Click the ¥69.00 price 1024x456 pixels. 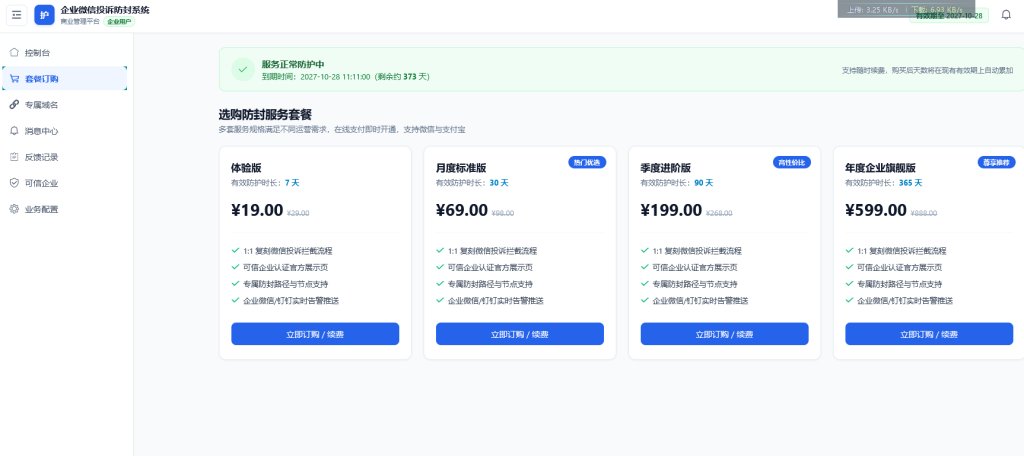[x=462, y=210]
